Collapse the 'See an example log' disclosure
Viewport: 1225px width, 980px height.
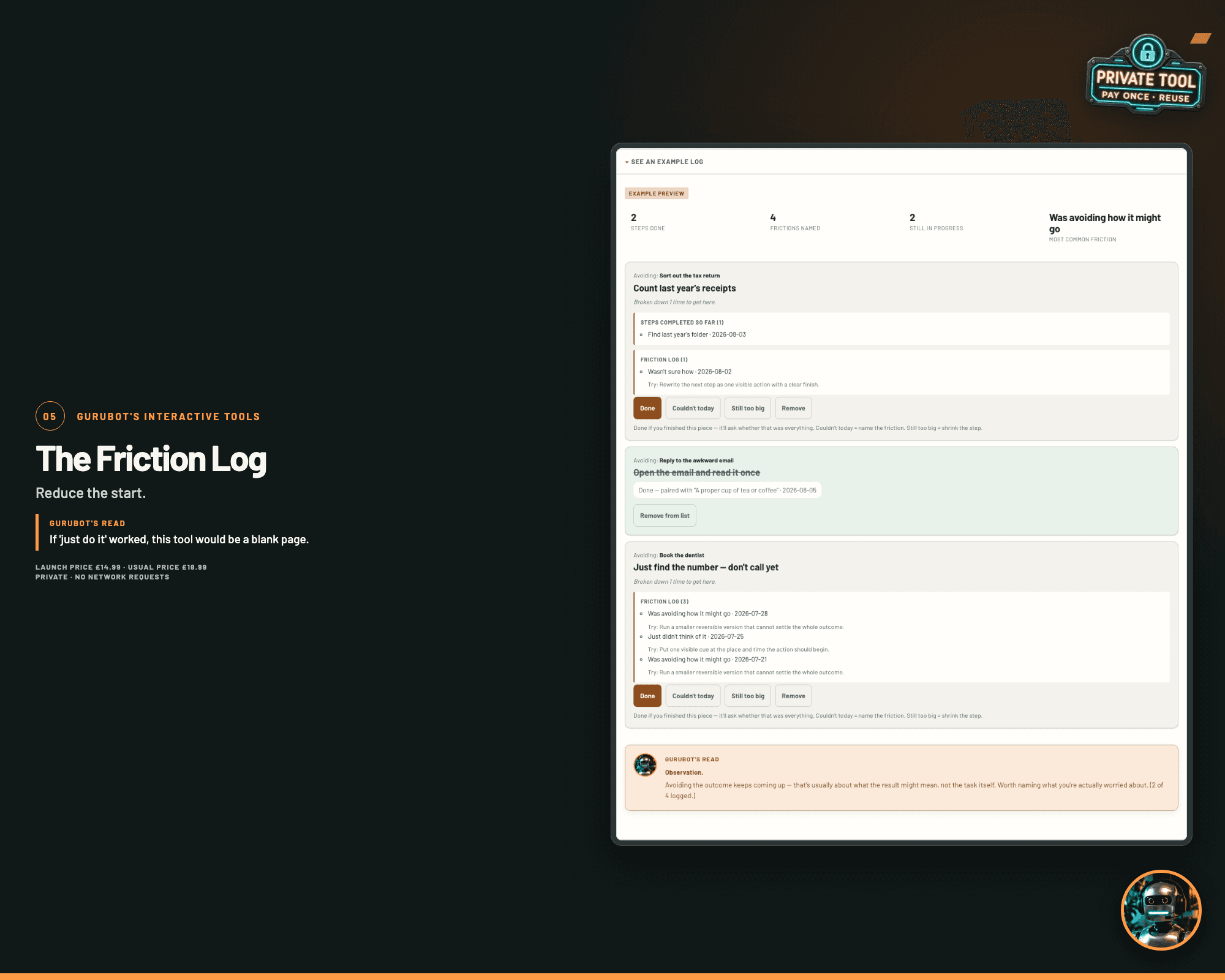(664, 162)
